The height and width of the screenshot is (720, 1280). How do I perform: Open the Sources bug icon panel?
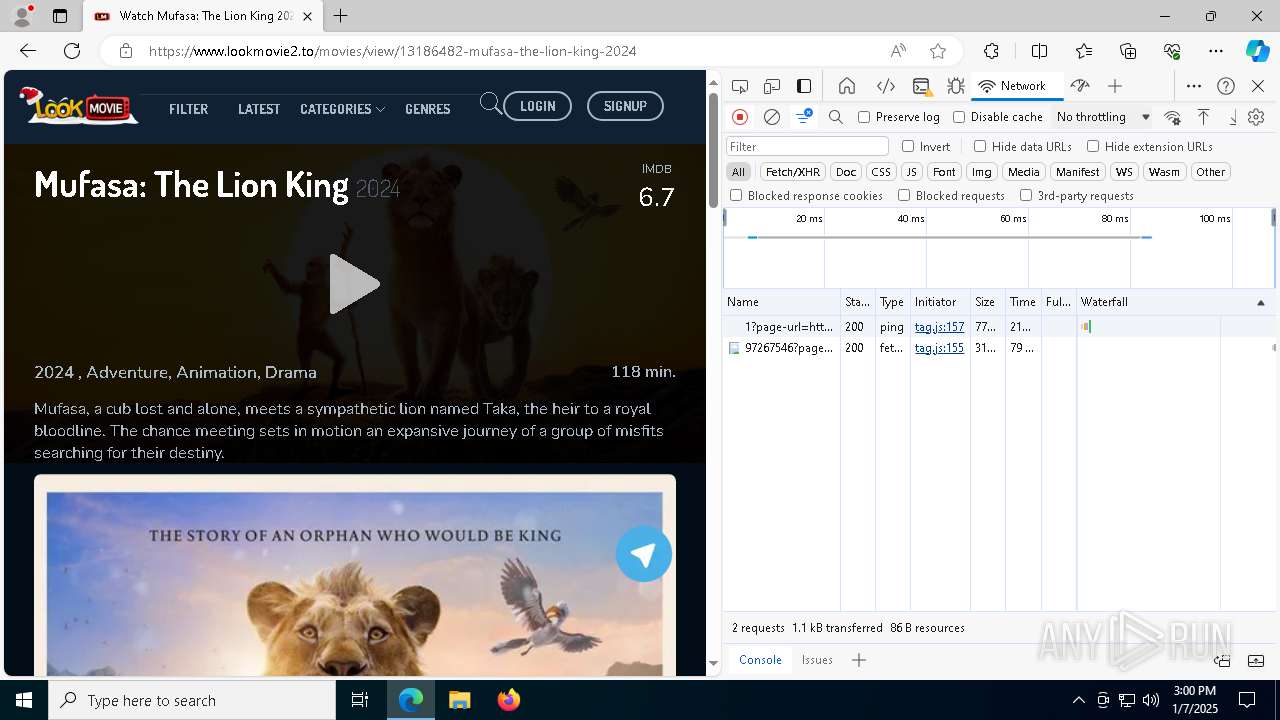point(956,86)
